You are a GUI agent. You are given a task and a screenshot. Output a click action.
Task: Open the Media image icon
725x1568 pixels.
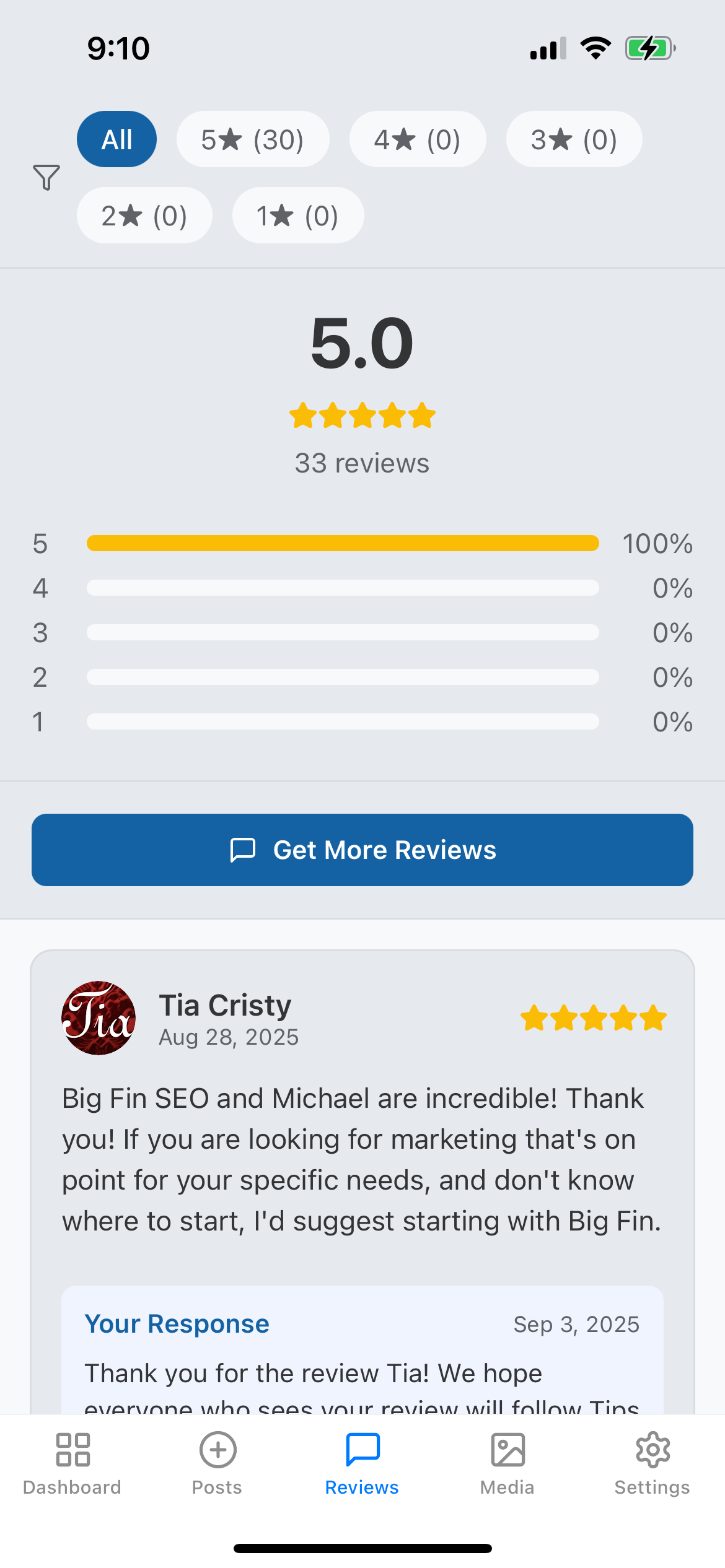click(507, 1450)
